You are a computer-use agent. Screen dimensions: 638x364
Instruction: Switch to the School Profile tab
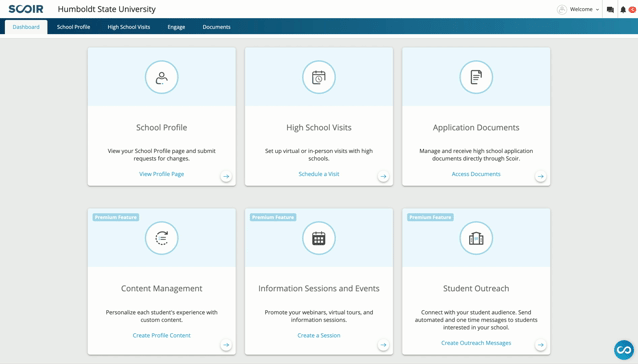tap(73, 27)
